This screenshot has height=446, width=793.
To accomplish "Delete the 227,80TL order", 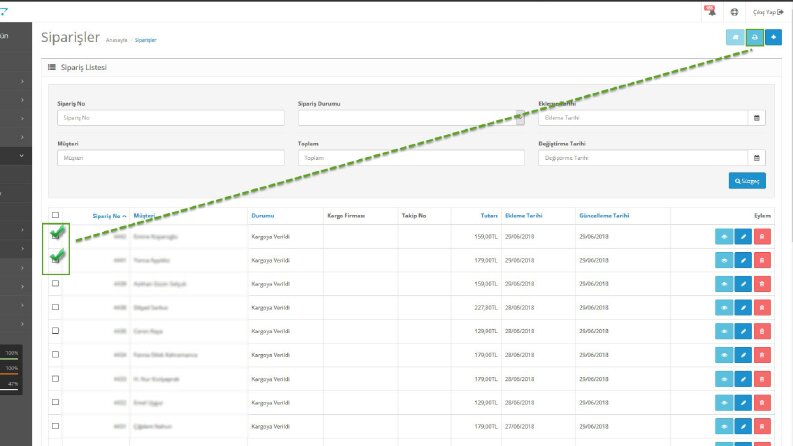I will [x=762, y=307].
